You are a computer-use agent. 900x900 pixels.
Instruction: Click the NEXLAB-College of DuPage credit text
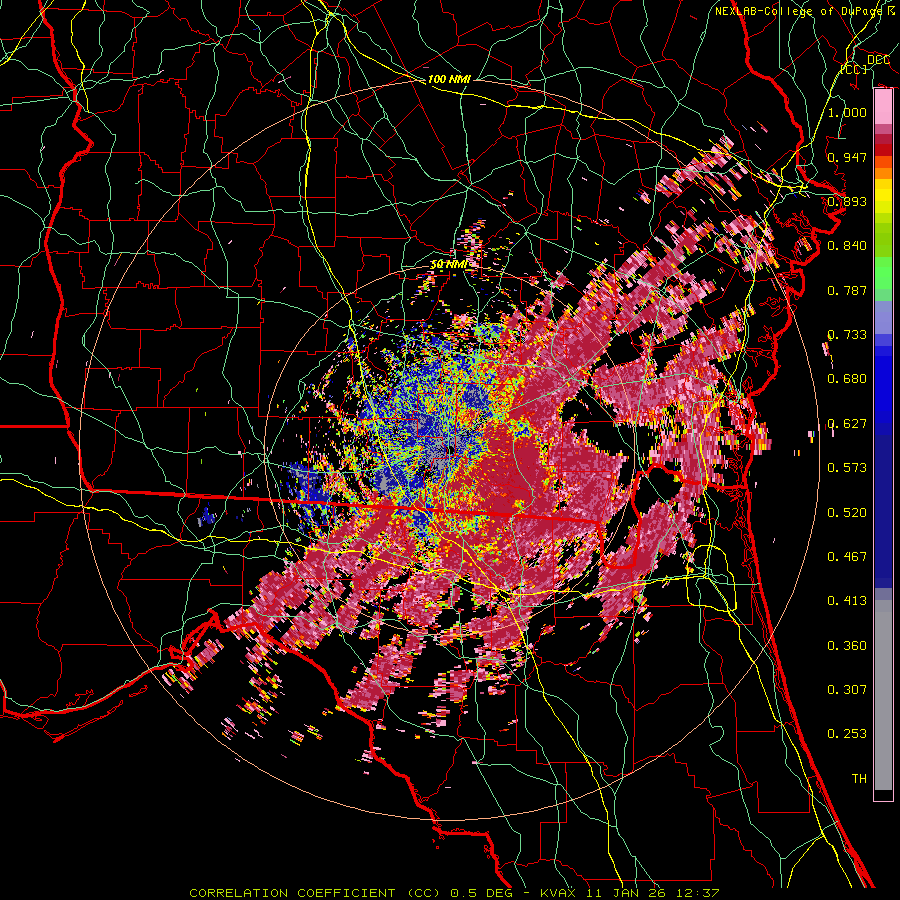tap(806, 11)
